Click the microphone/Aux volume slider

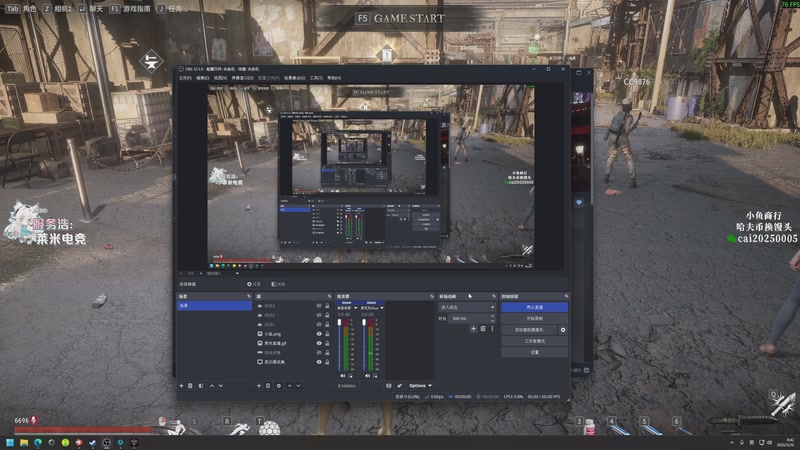[x=364, y=344]
